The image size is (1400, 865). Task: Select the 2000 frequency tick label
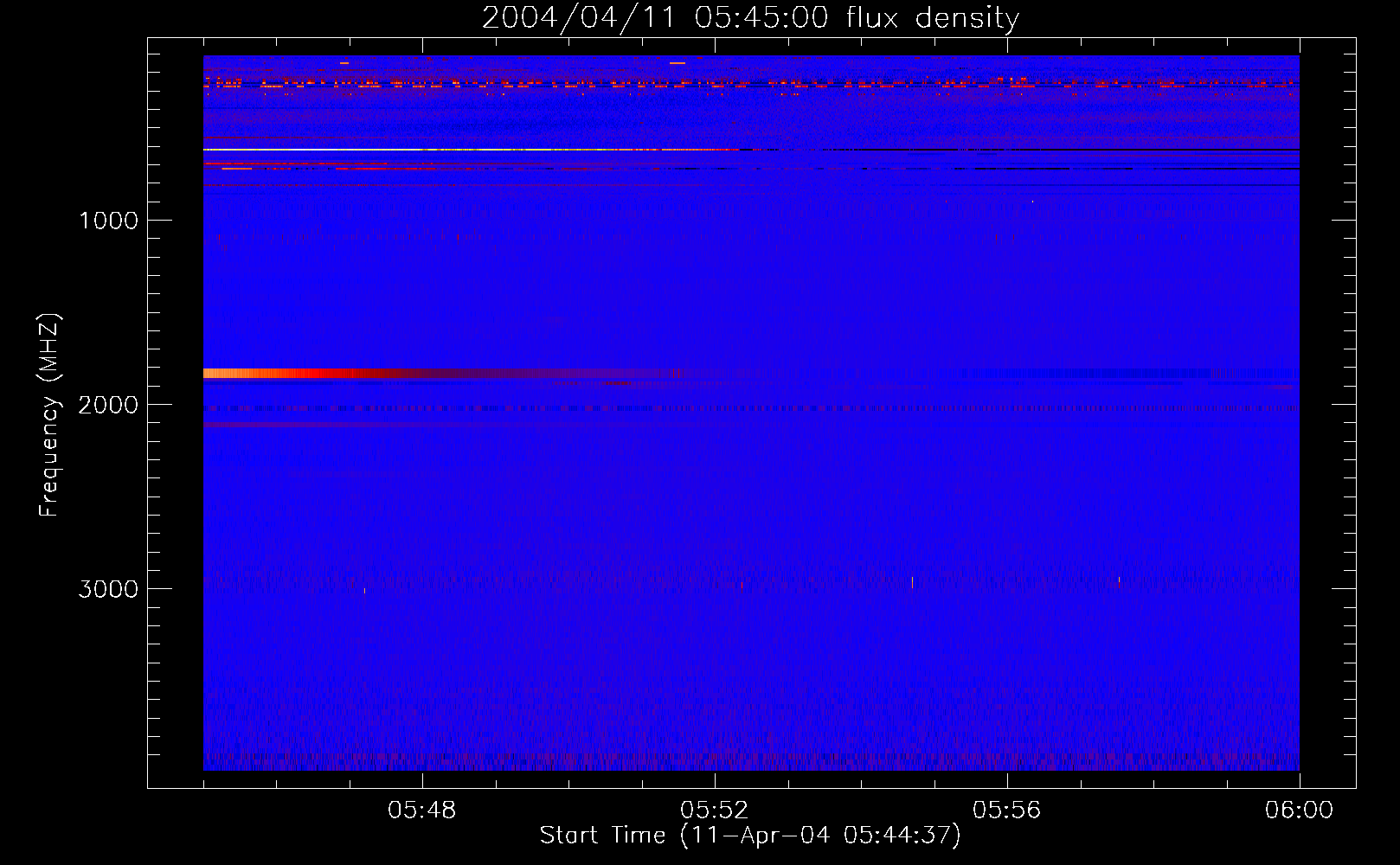tap(108, 405)
